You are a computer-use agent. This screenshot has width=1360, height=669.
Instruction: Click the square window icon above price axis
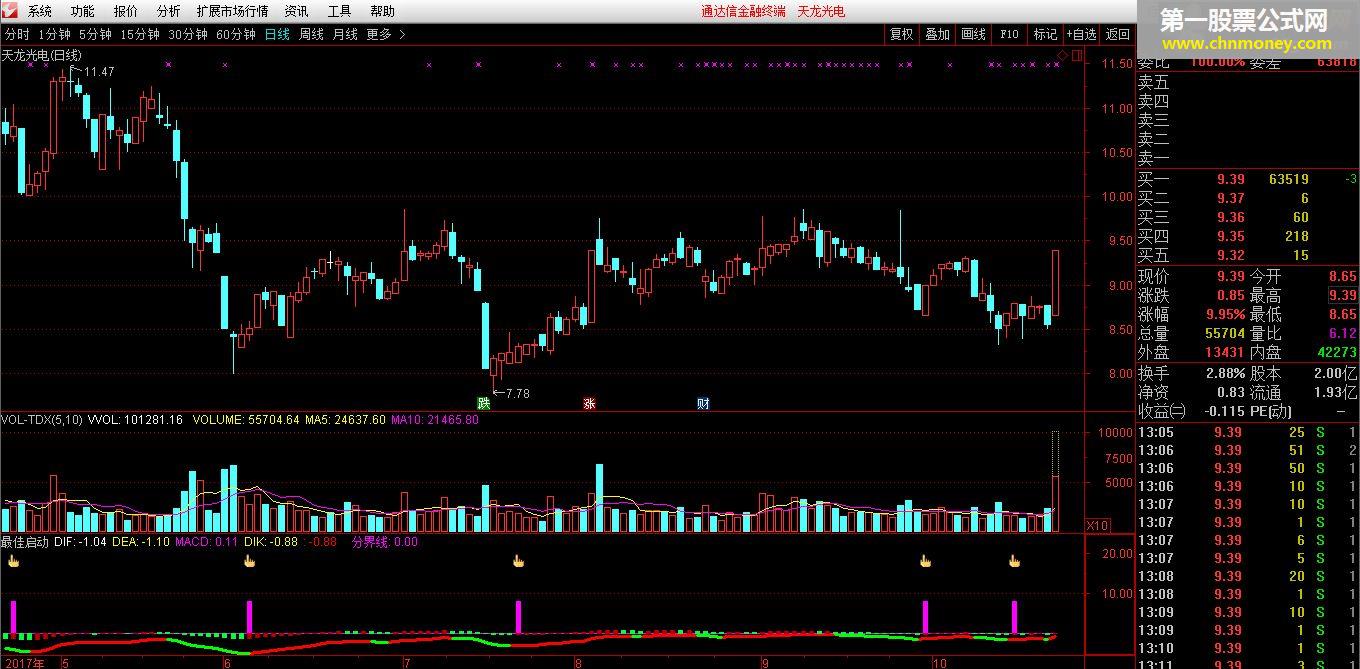coord(1076,55)
